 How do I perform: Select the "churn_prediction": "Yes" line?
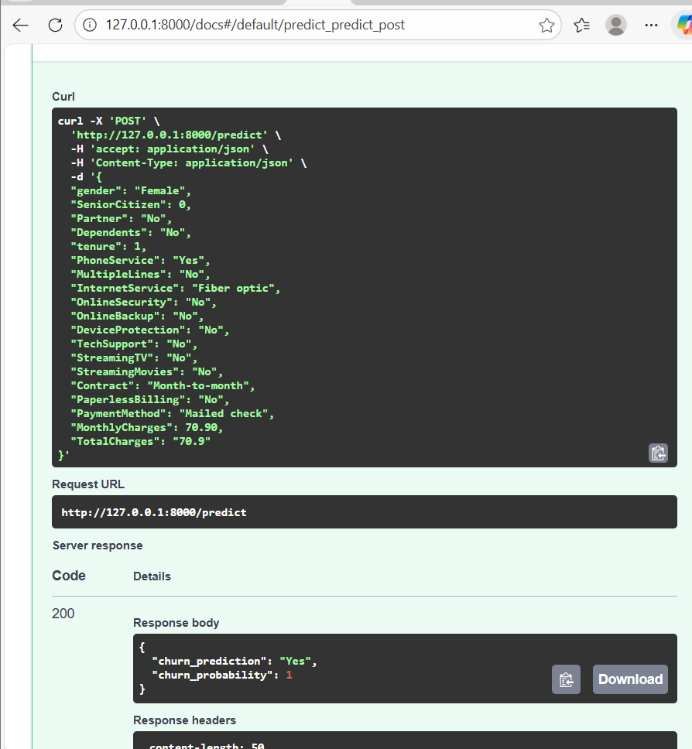pos(234,661)
